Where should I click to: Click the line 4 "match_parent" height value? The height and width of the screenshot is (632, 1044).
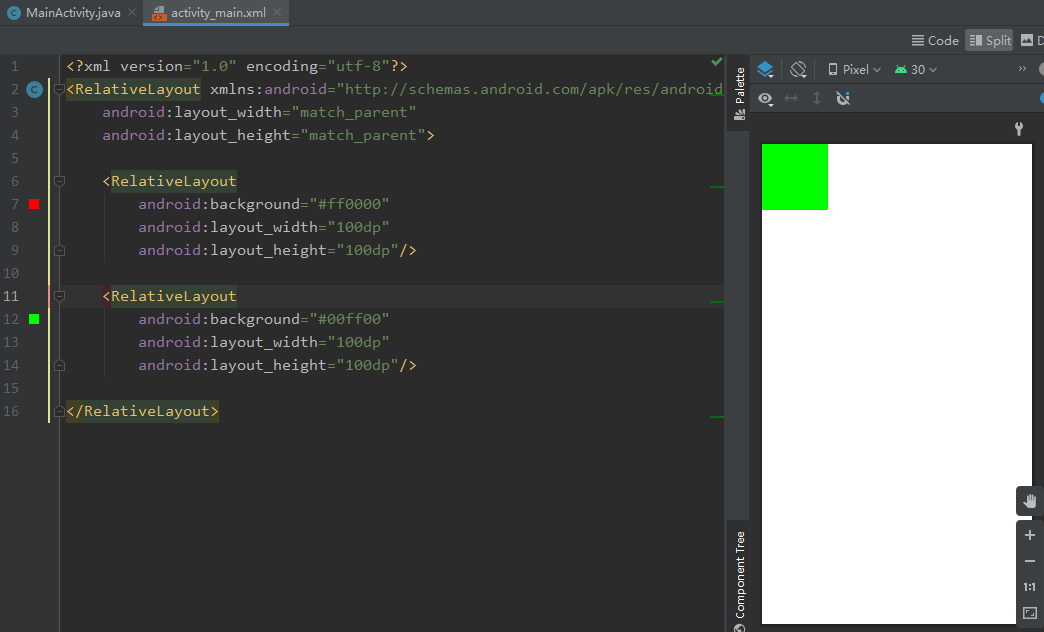point(363,135)
